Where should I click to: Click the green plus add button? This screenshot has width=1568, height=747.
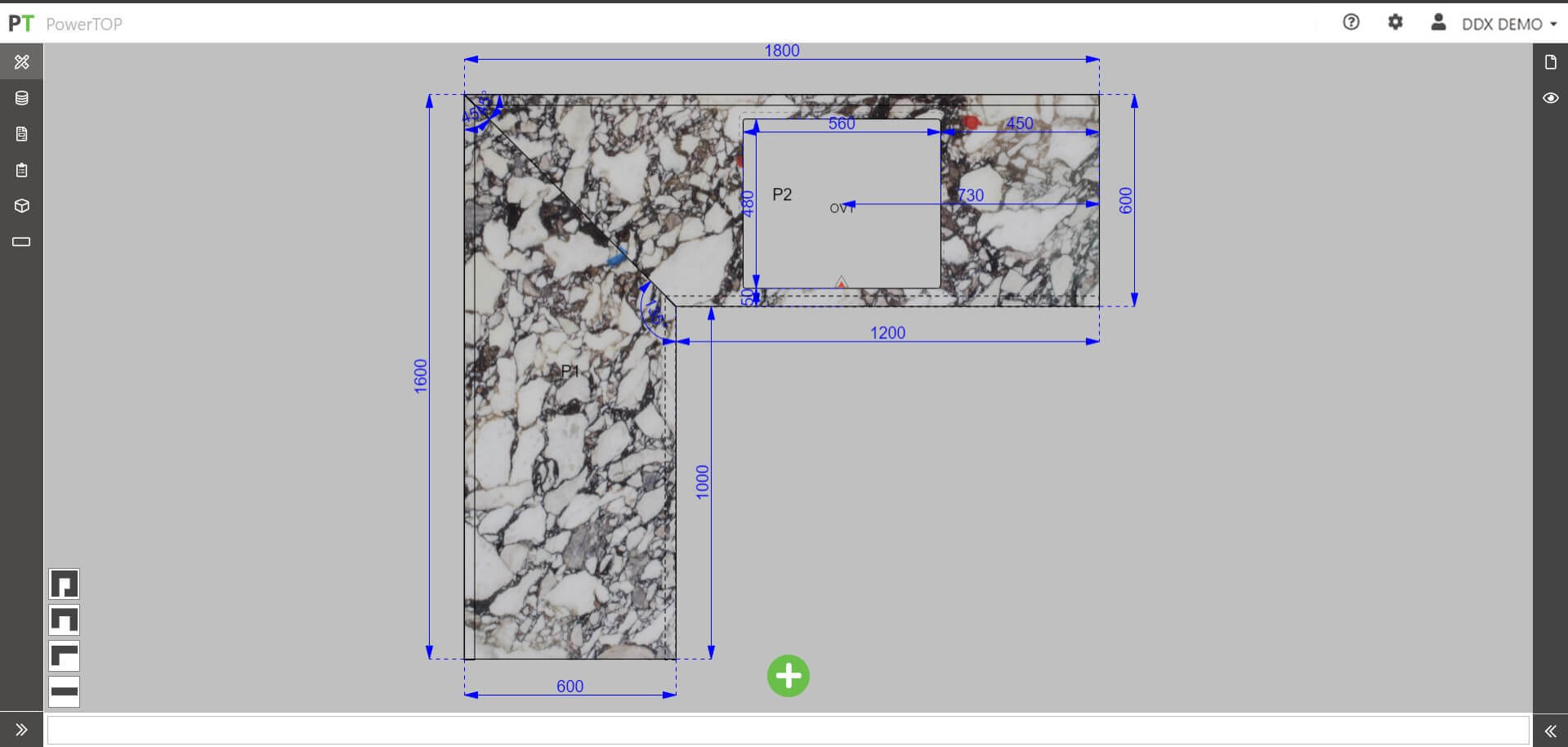point(788,676)
